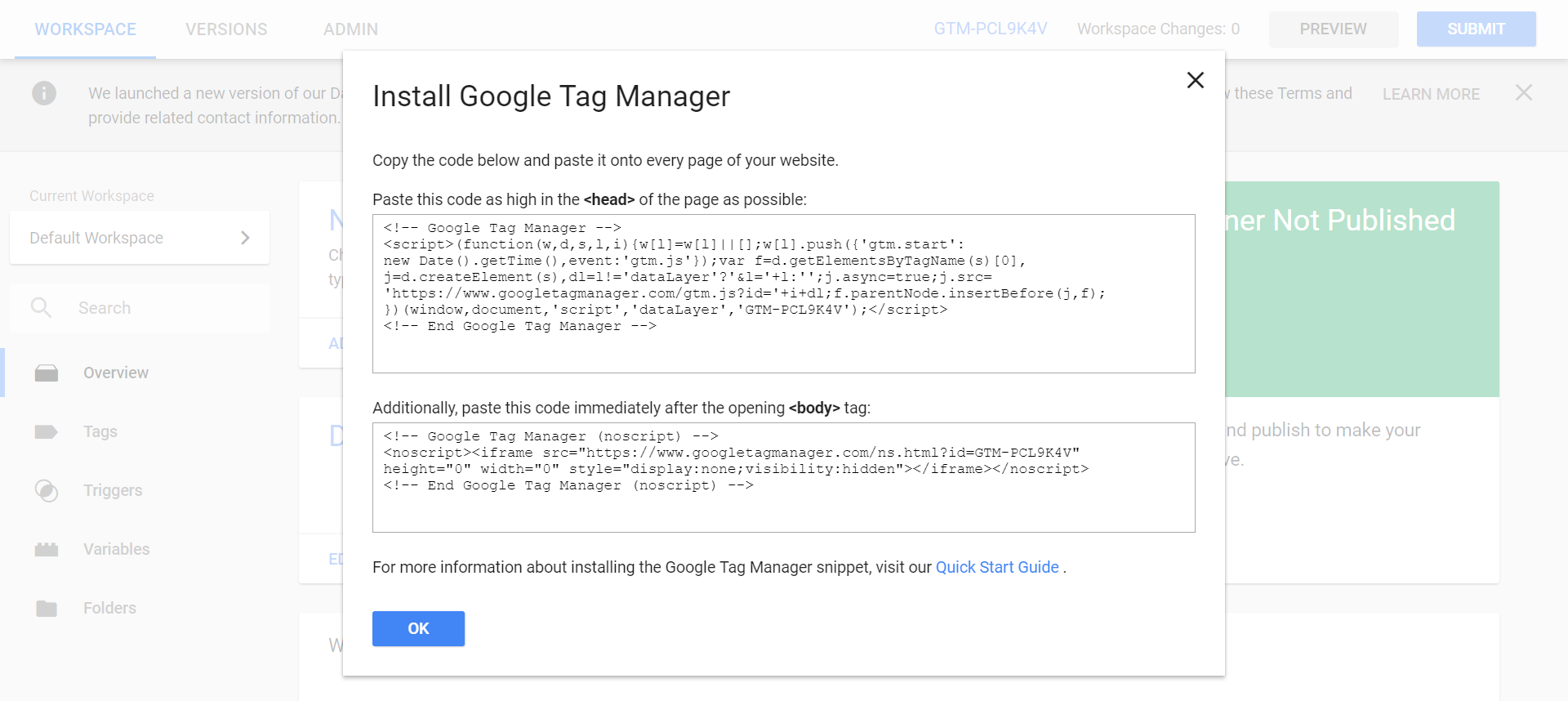Click the GTM-PCL9K4V container ID
Screen dimensions: 1568x701
(x=991, y=29)
